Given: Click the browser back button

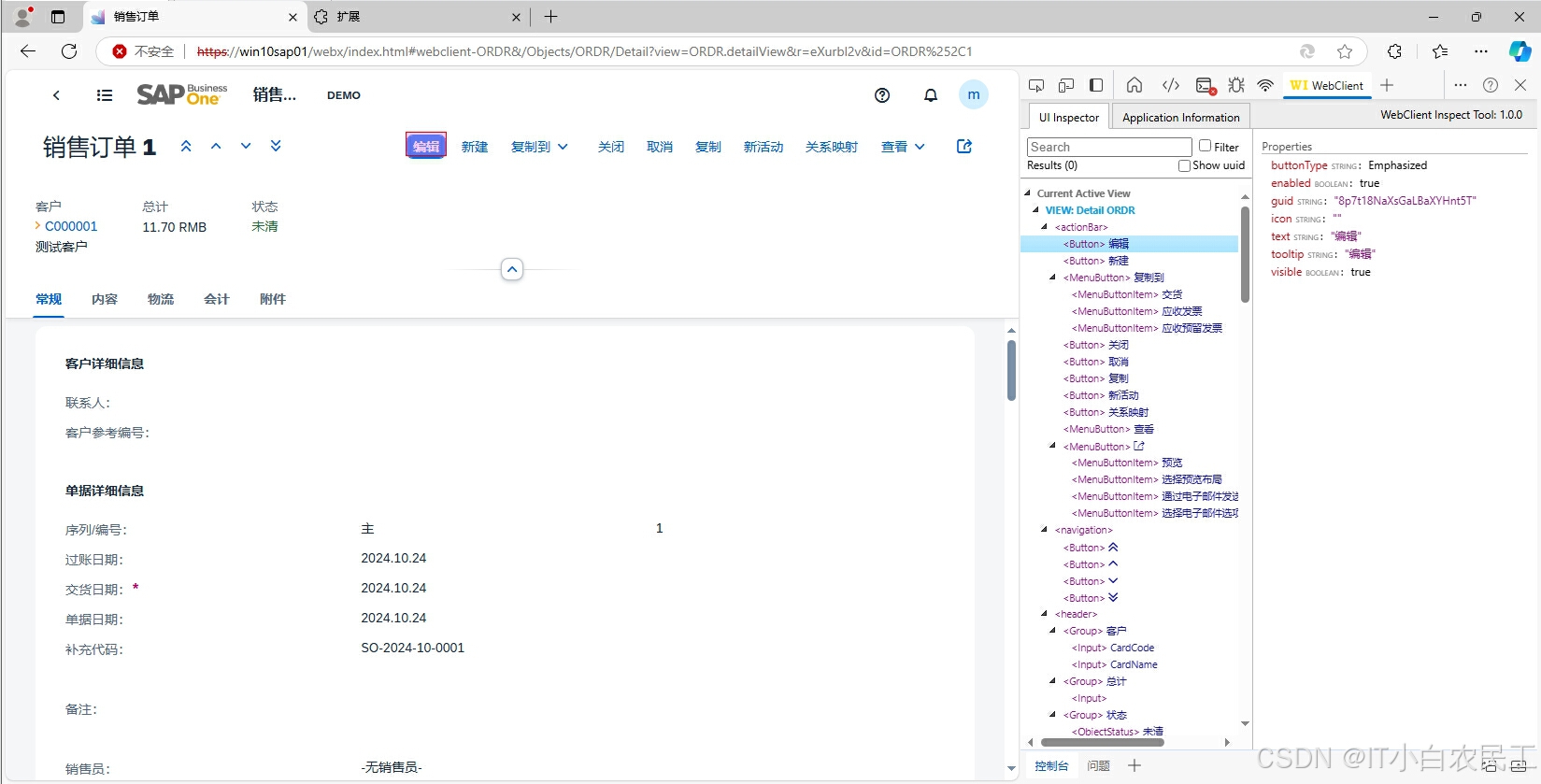Looking at the screenshot, I should click(28, 51).
